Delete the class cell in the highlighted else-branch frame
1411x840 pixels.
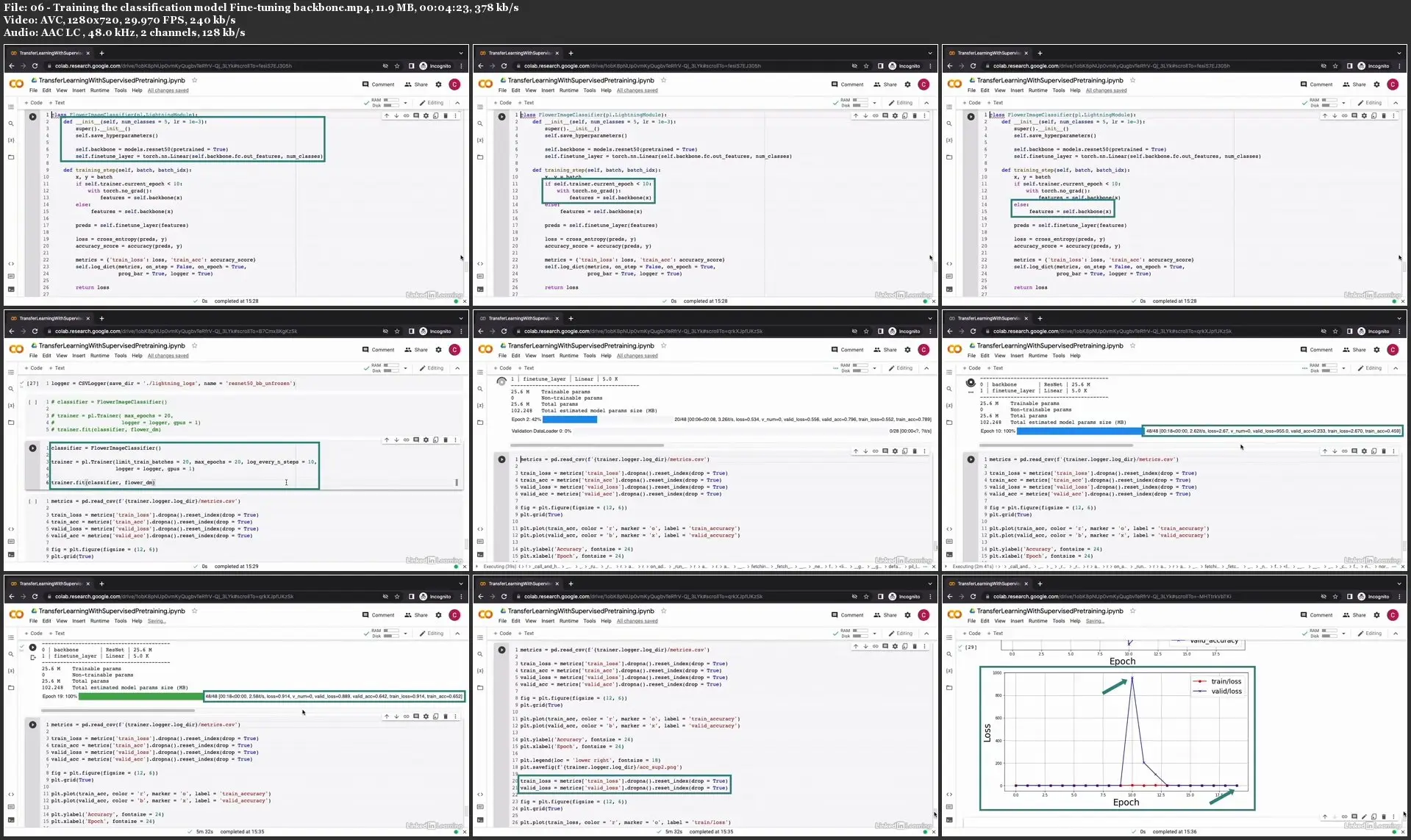click(1384, 115)
